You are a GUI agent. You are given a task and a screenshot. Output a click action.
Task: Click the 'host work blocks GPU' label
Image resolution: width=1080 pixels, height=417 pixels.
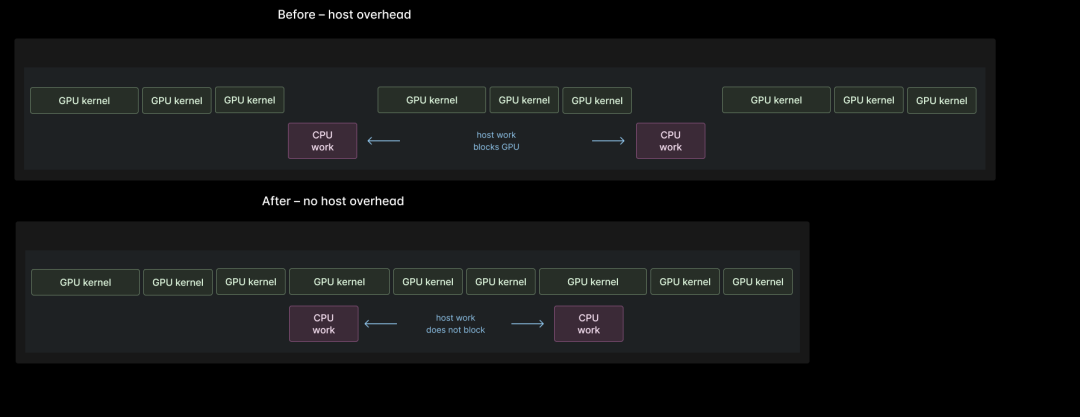coord(496,141)
